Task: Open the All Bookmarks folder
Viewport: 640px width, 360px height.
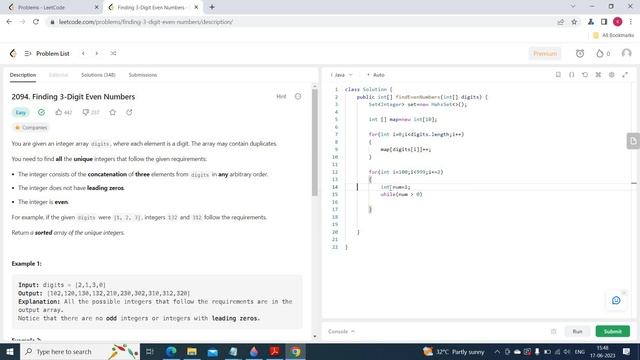Action: [x=613, y=36]
